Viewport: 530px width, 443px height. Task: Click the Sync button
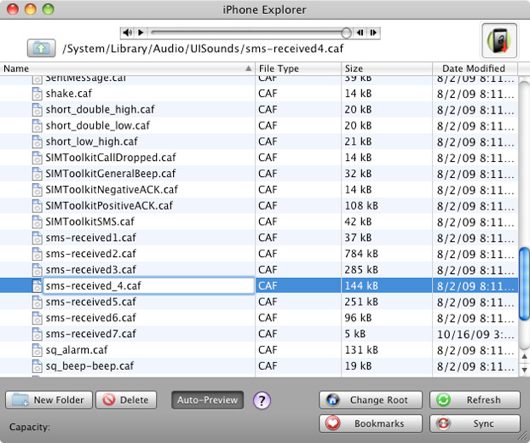tap(475, 423)
